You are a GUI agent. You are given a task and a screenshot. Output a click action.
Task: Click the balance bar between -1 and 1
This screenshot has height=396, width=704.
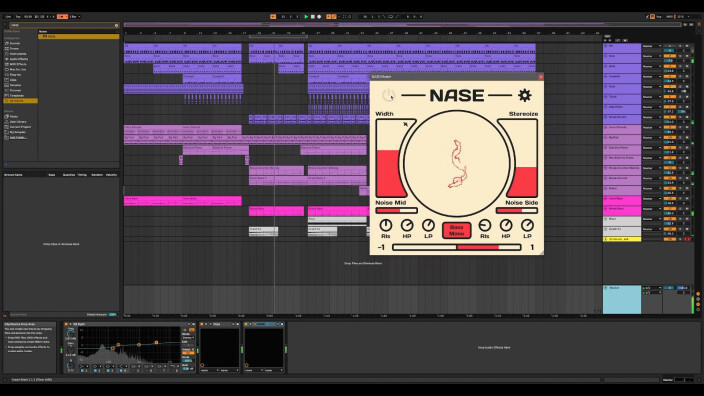(x=456, y=247)
